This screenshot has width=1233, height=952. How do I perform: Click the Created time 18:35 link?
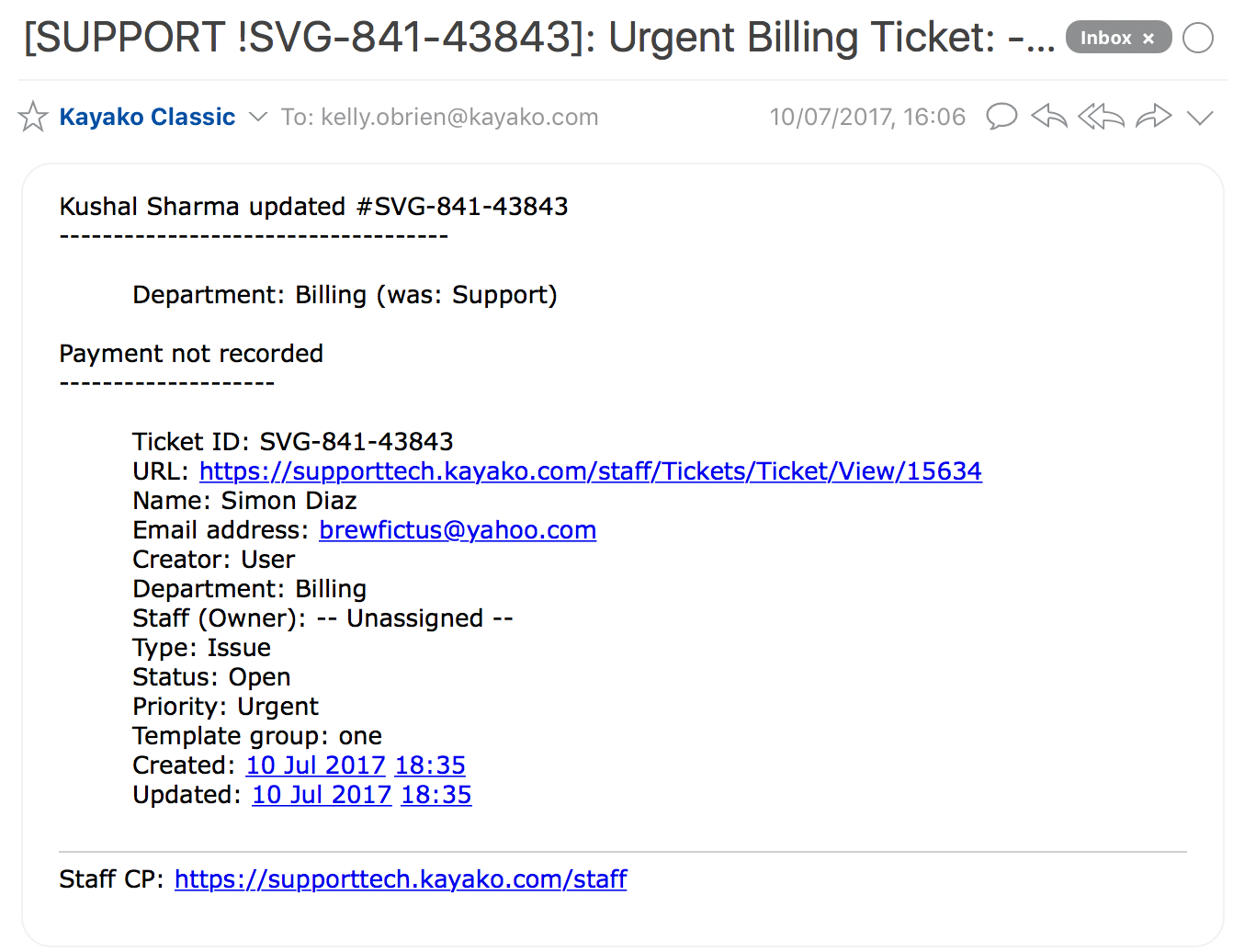point(430,765)
